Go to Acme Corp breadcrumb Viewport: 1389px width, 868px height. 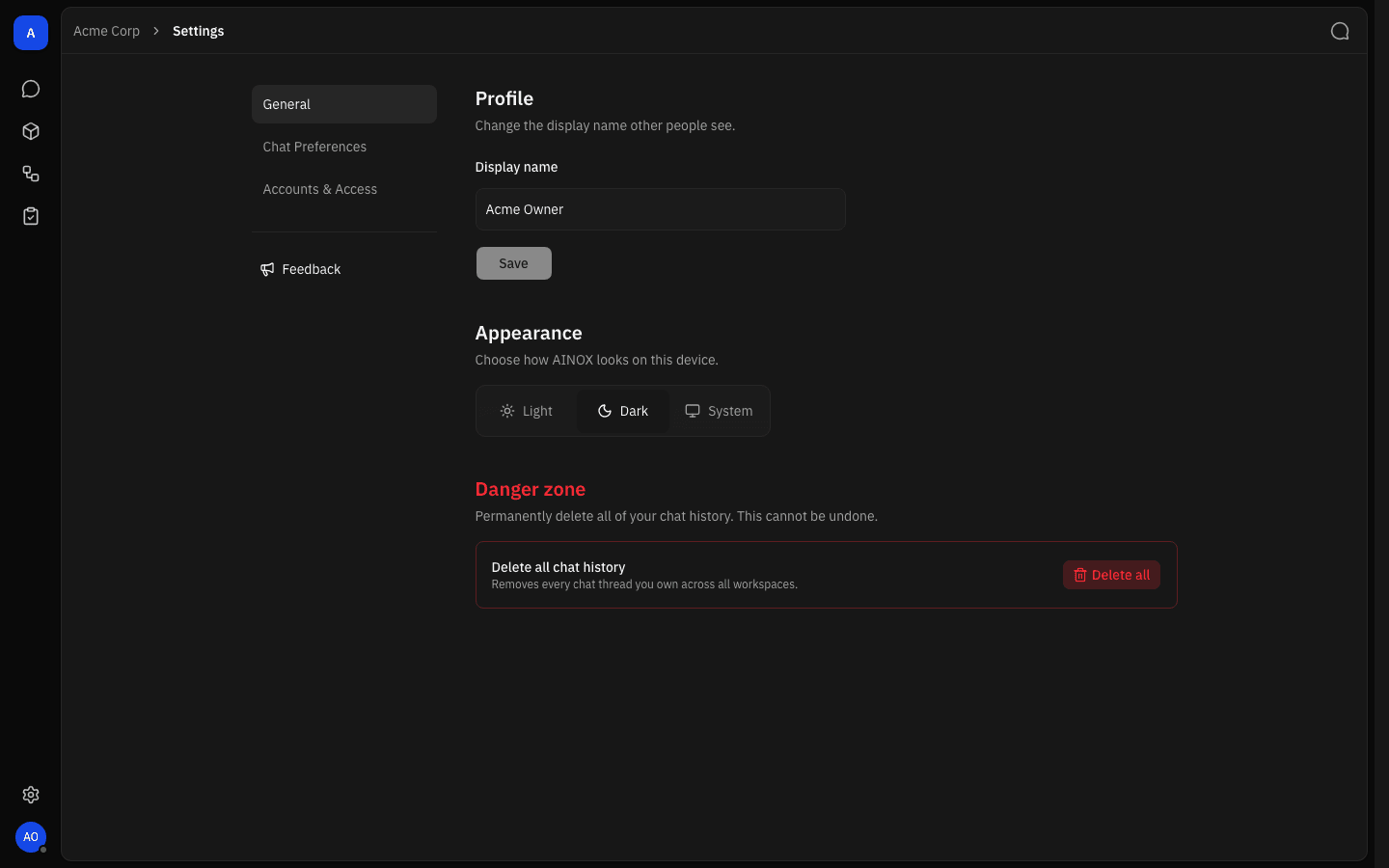click(x=106, y=31)
